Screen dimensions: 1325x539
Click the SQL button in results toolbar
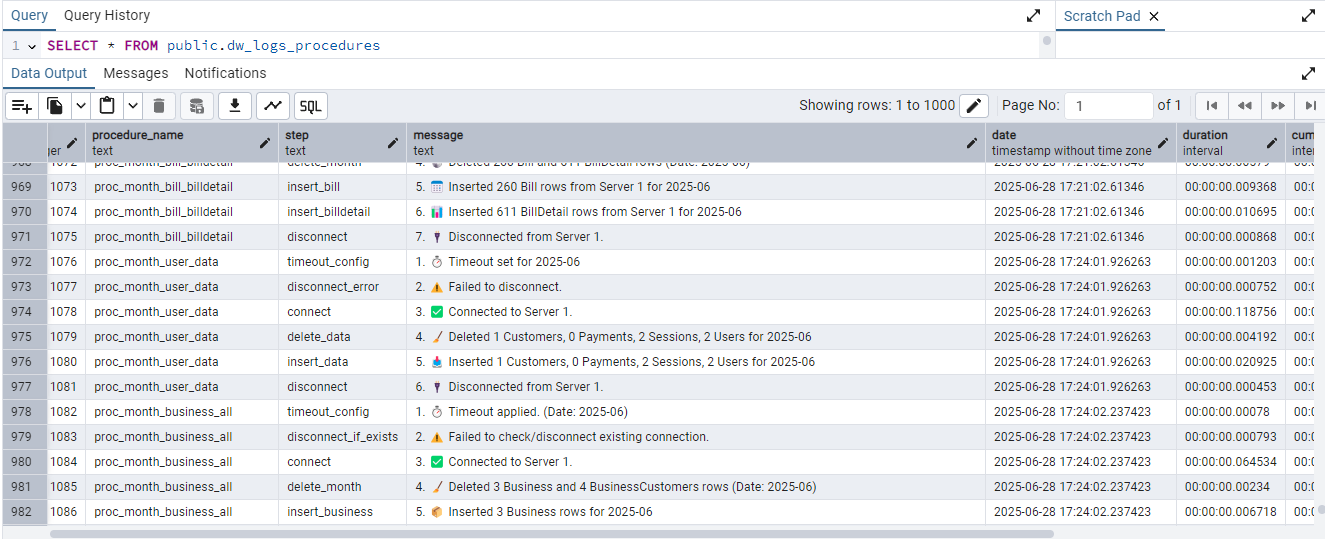coord(311,106)
